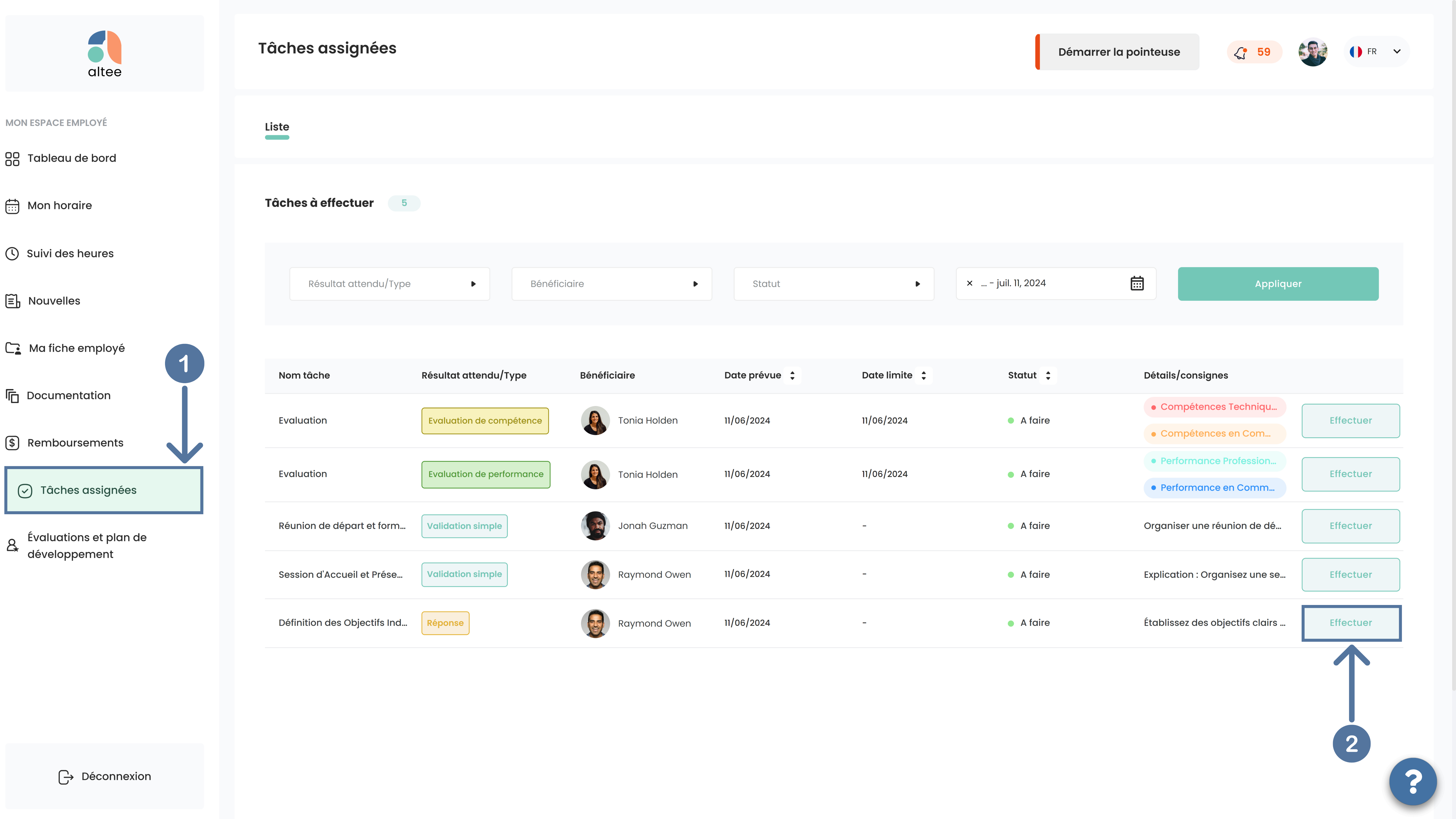Viewport: 1456px width, 819px height.
Task: Expand the Bénéficiaire filter dropdown
Action: click(x=612, y=284)
